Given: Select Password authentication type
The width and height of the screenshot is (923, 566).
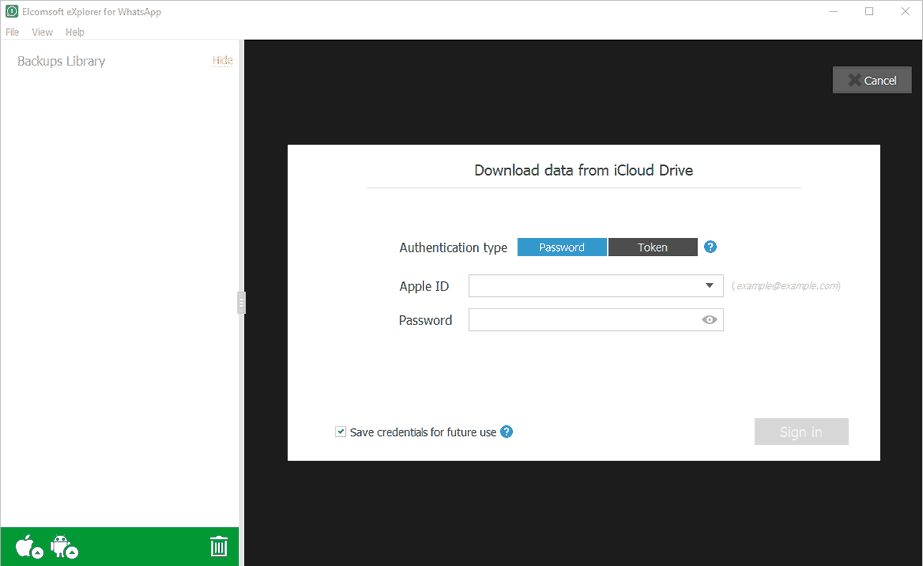Looking at the screenshot, I should pyautogui.click(x=562, y=247).
